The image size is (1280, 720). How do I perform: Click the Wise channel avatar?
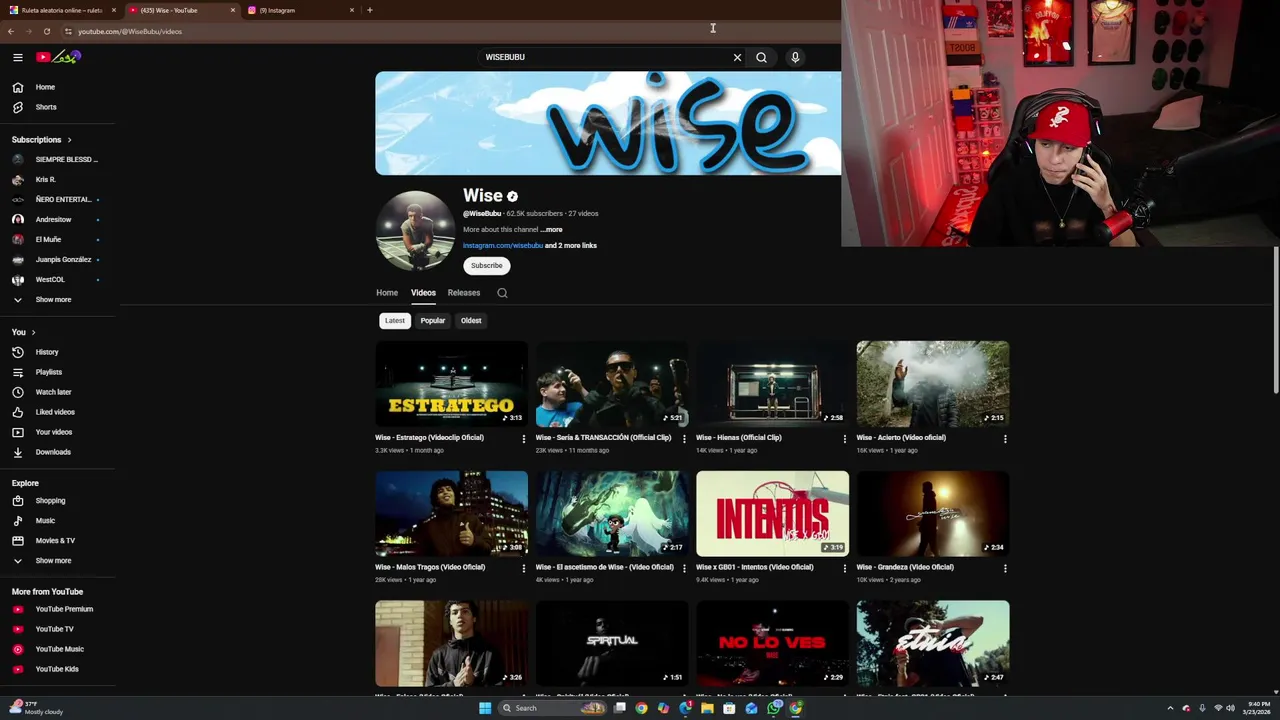(415, 231)
